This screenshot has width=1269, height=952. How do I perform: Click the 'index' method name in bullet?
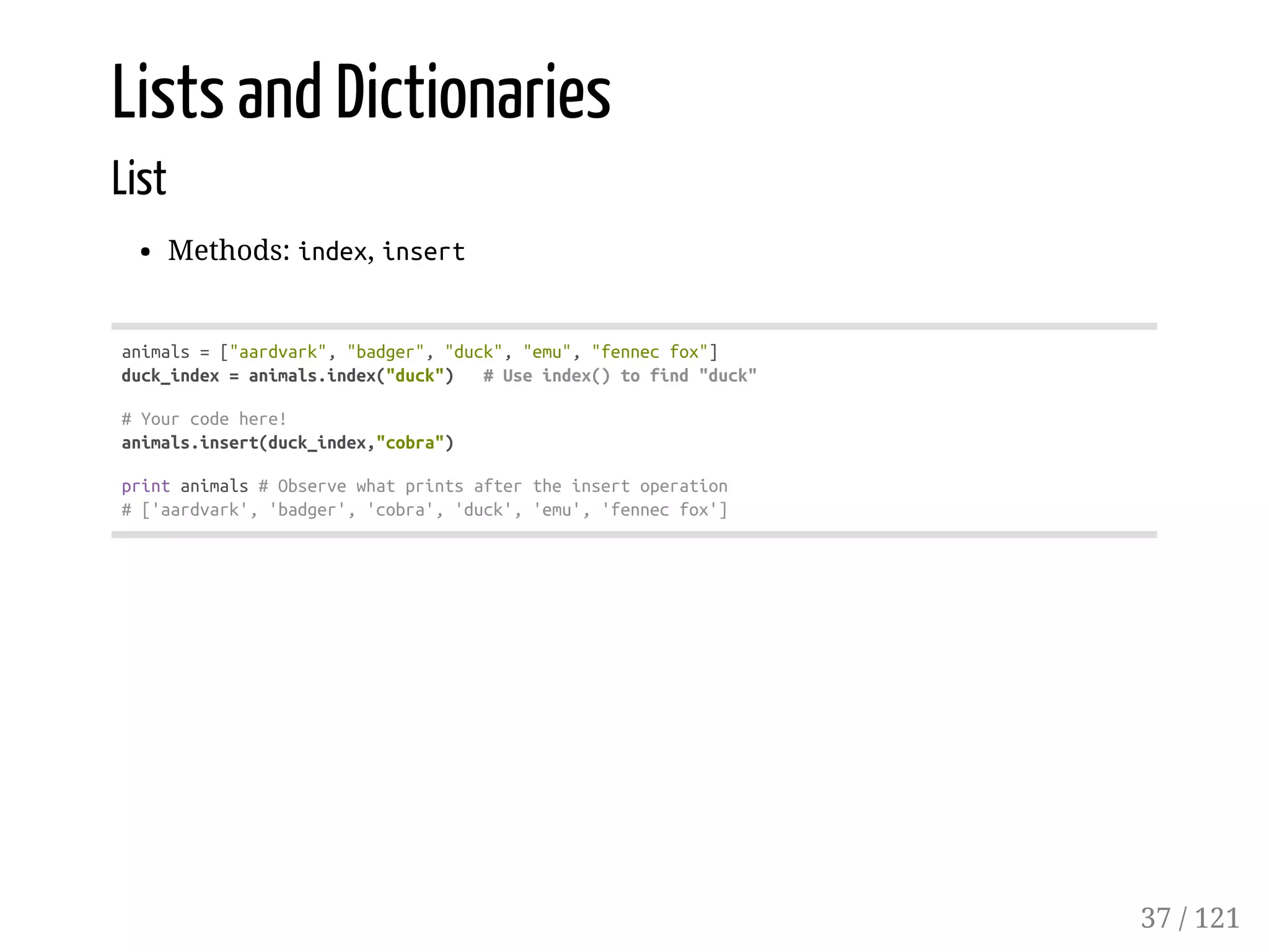coord(333,252)
